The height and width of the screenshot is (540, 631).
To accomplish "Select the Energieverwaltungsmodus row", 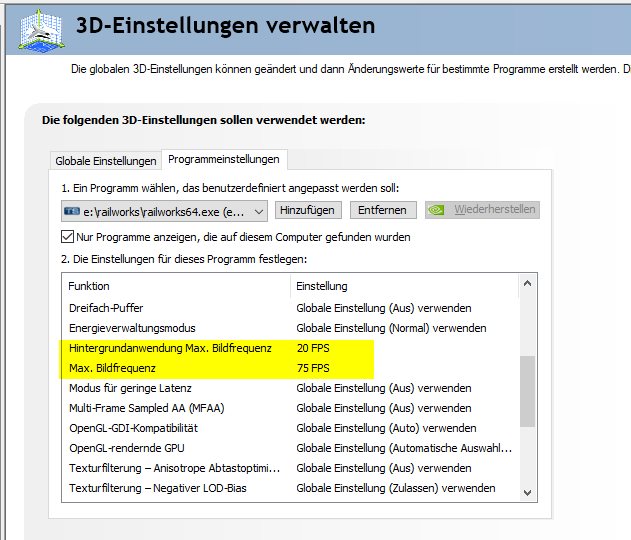I will pos(290,328).
